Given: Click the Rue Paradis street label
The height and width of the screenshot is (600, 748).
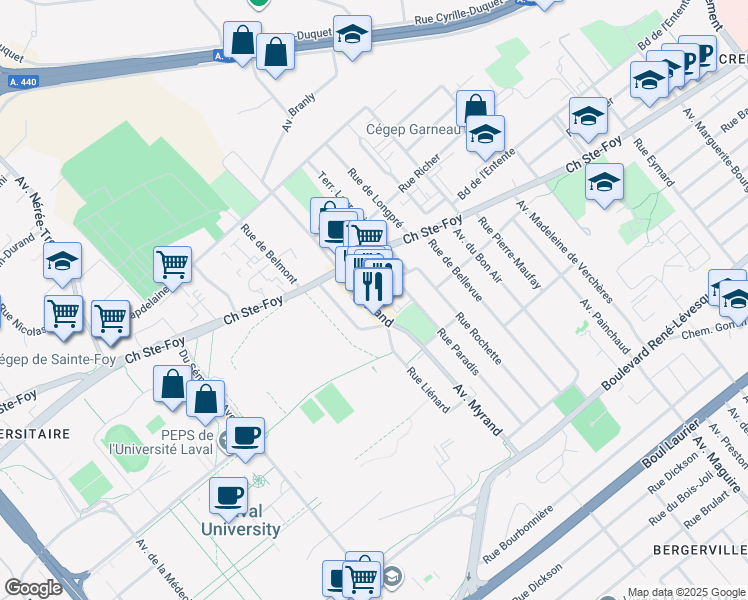Looking at the screenshot, I should pyautogui.click(x=458, y=352).
